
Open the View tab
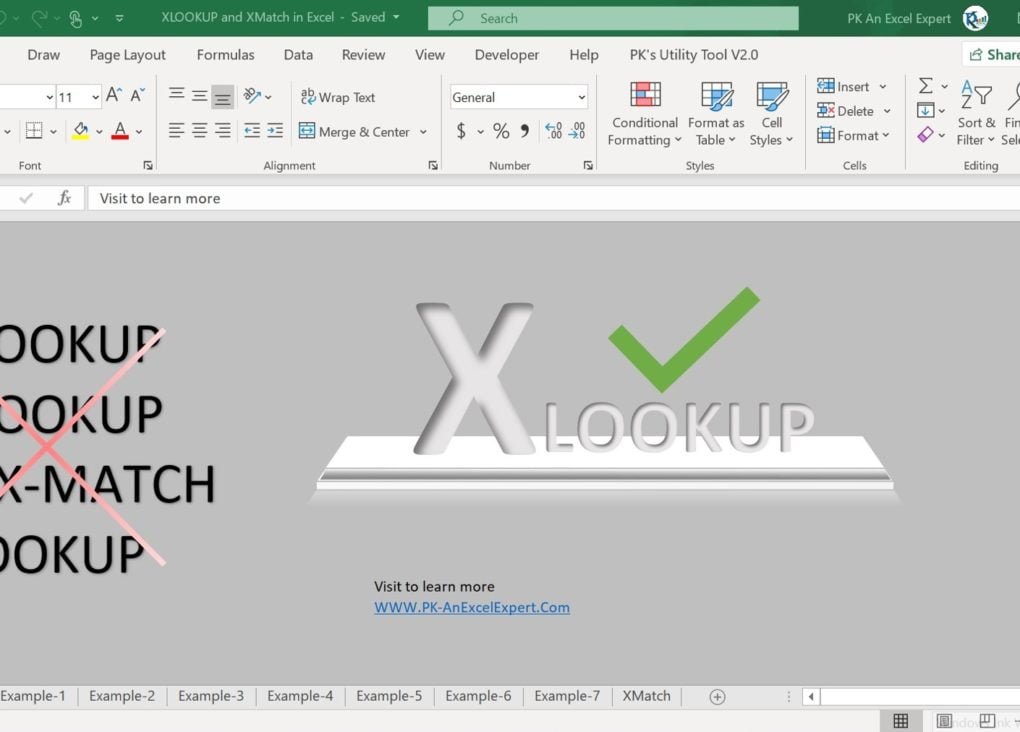coord(430,55)
